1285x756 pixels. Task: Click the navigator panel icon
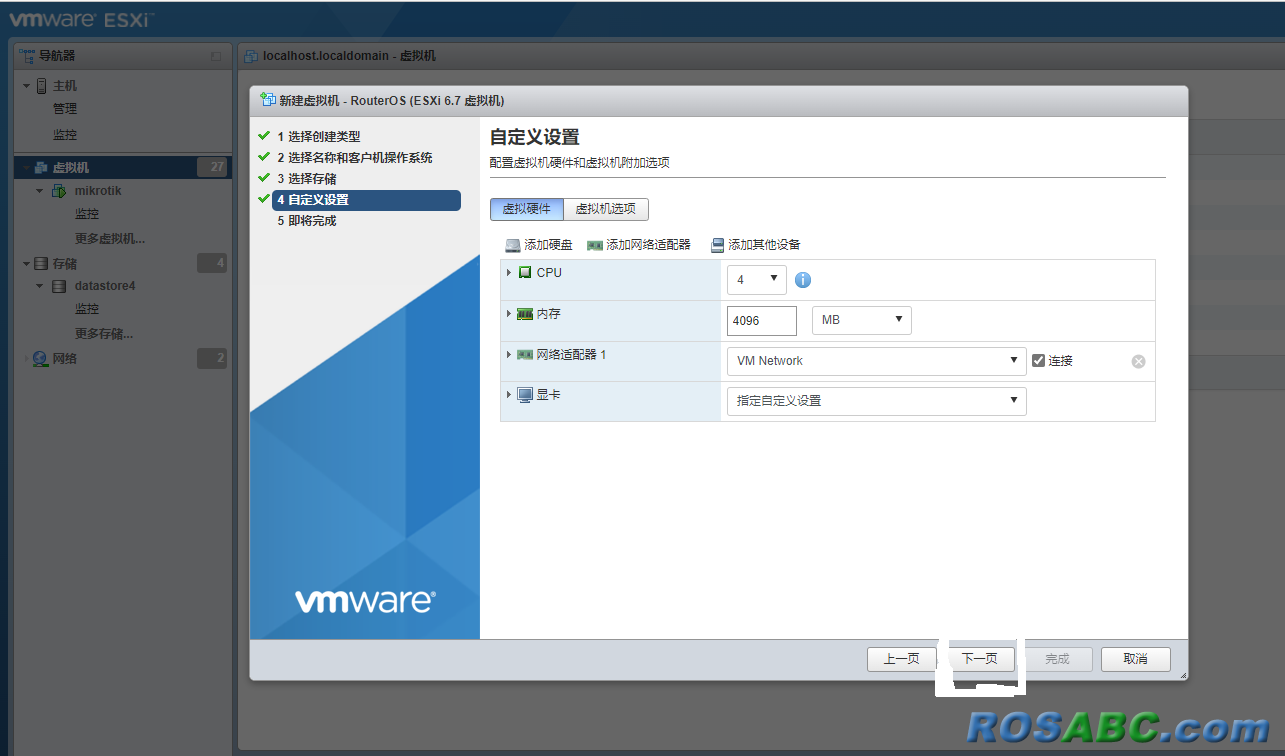[x=27, y=56]
